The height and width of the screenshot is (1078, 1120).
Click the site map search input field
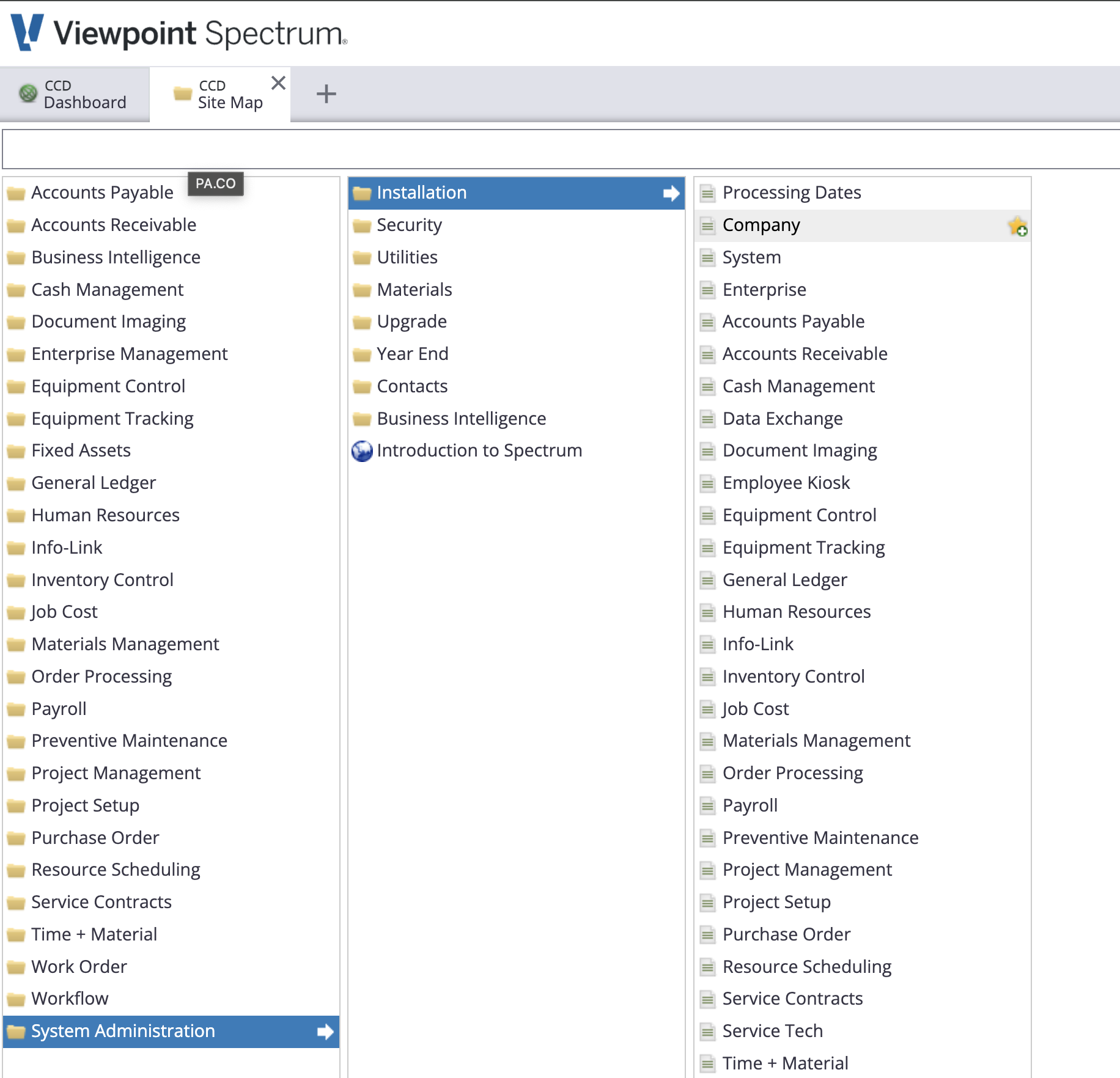[x=561, y=149]
